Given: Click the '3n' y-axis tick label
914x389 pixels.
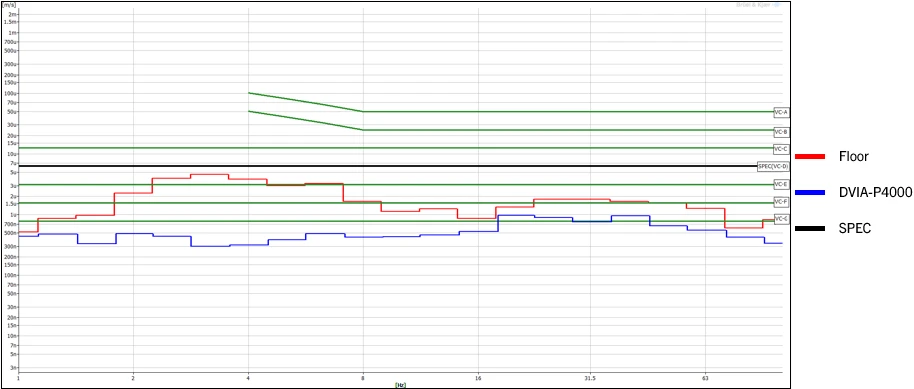Looking at the screenshot, I should (14, 367).
